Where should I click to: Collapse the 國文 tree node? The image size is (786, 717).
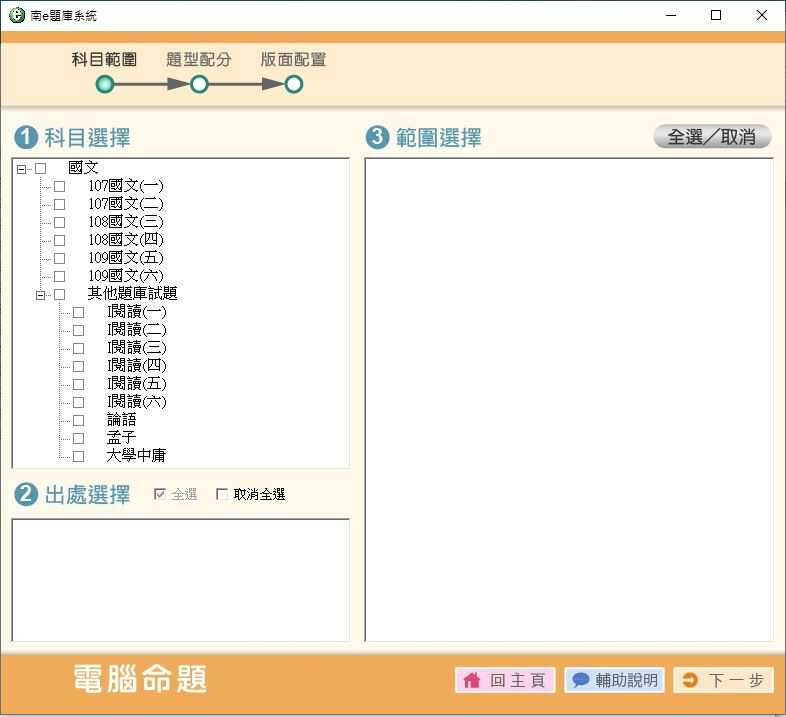(x=21, y=169)
